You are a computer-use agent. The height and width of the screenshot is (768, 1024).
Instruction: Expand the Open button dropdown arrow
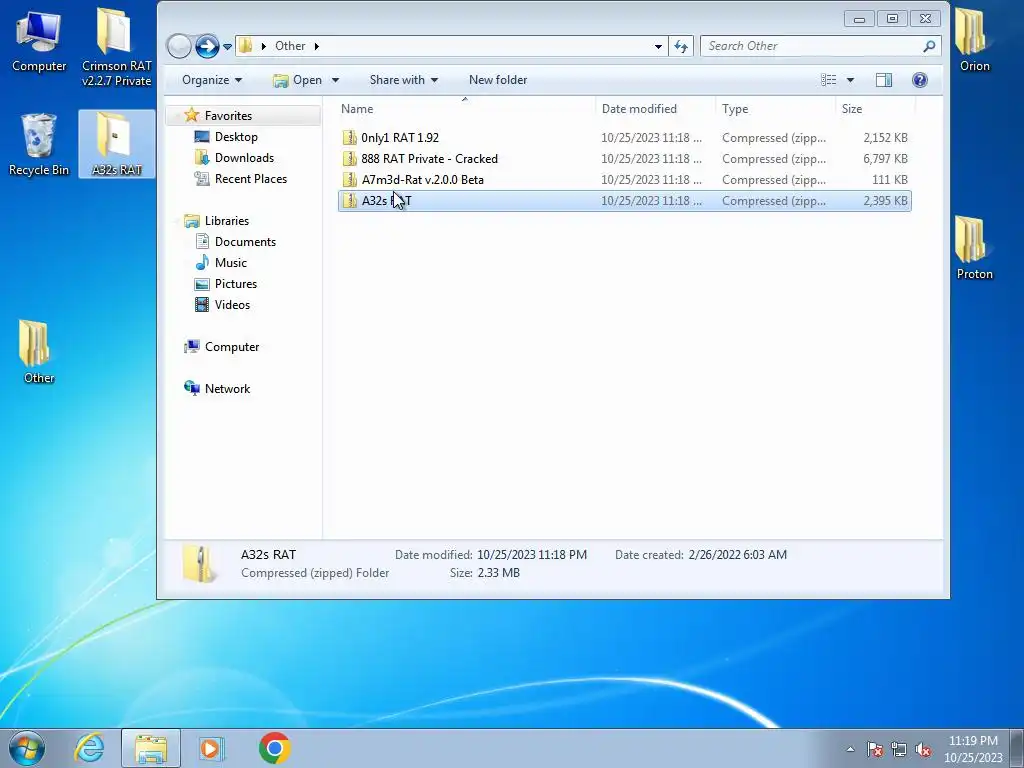tap(335, 80)
